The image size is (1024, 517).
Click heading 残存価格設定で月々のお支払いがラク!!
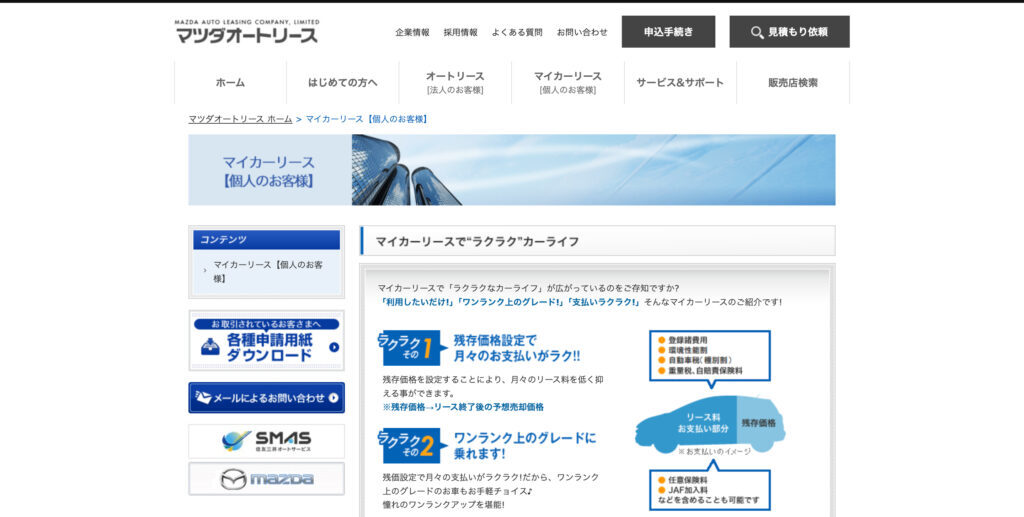(x=517, y=348)
